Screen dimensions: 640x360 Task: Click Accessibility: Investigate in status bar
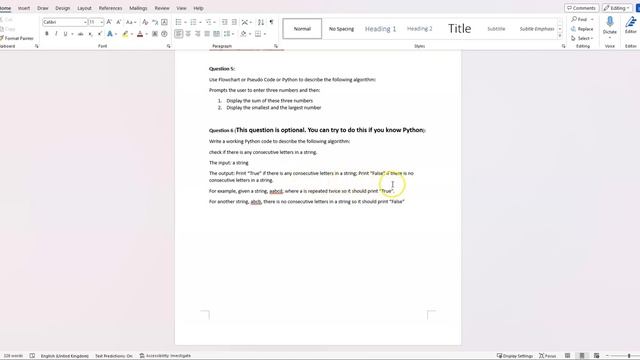[165, 356]
